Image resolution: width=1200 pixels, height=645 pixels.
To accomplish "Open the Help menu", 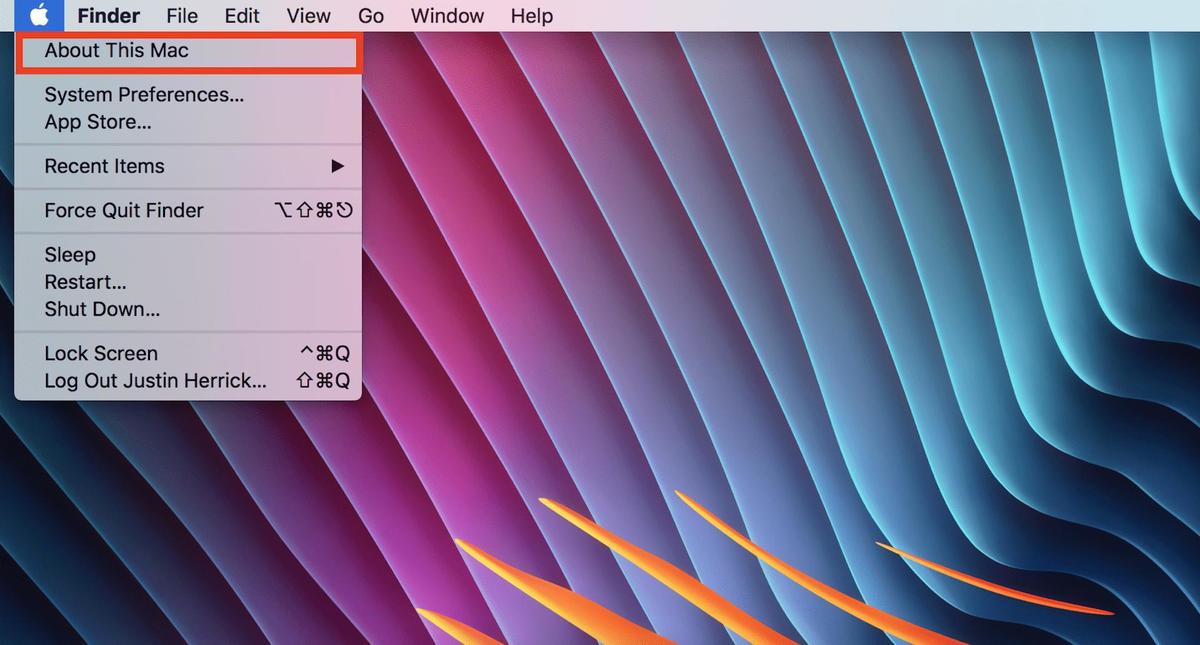I will pyautogui.click(x=531, y=16).
